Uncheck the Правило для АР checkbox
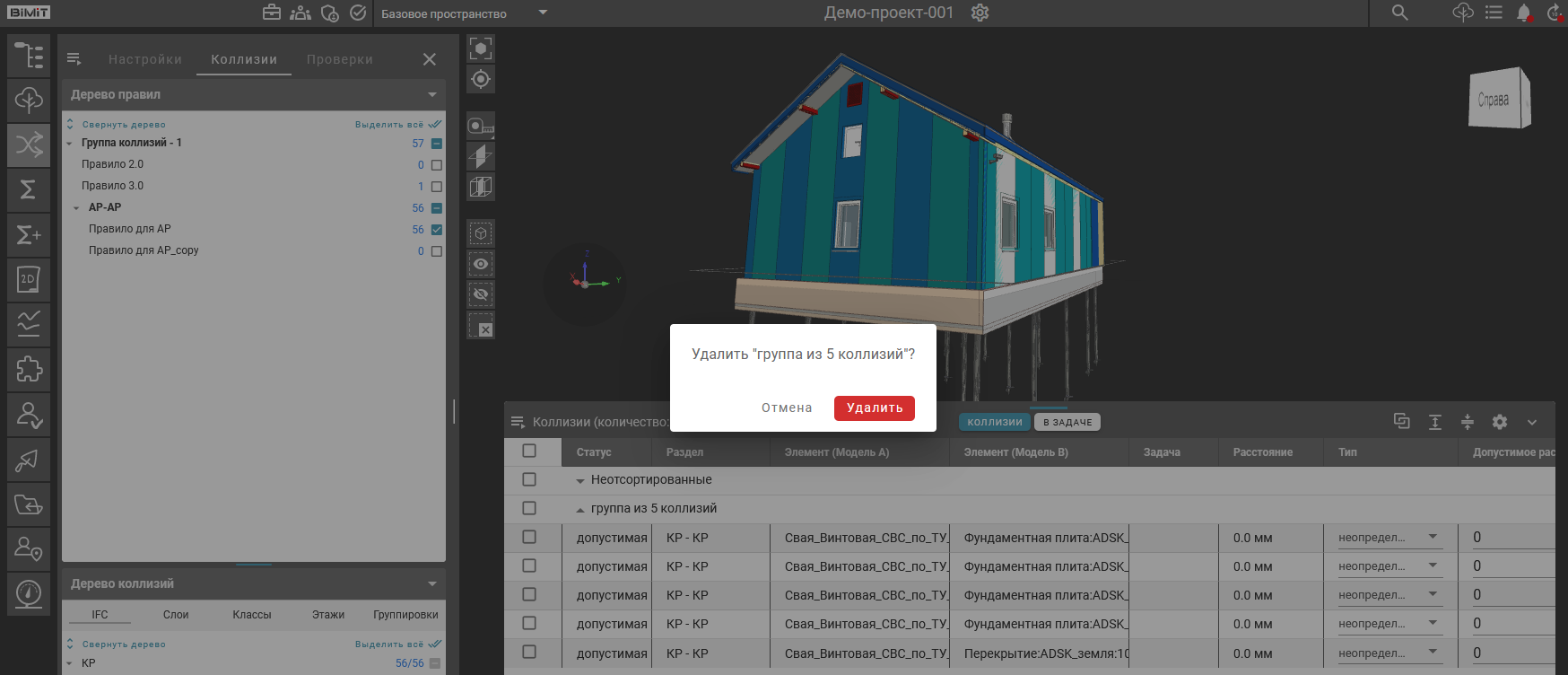Screen dimensions: 1568x675 pos(437,230)
